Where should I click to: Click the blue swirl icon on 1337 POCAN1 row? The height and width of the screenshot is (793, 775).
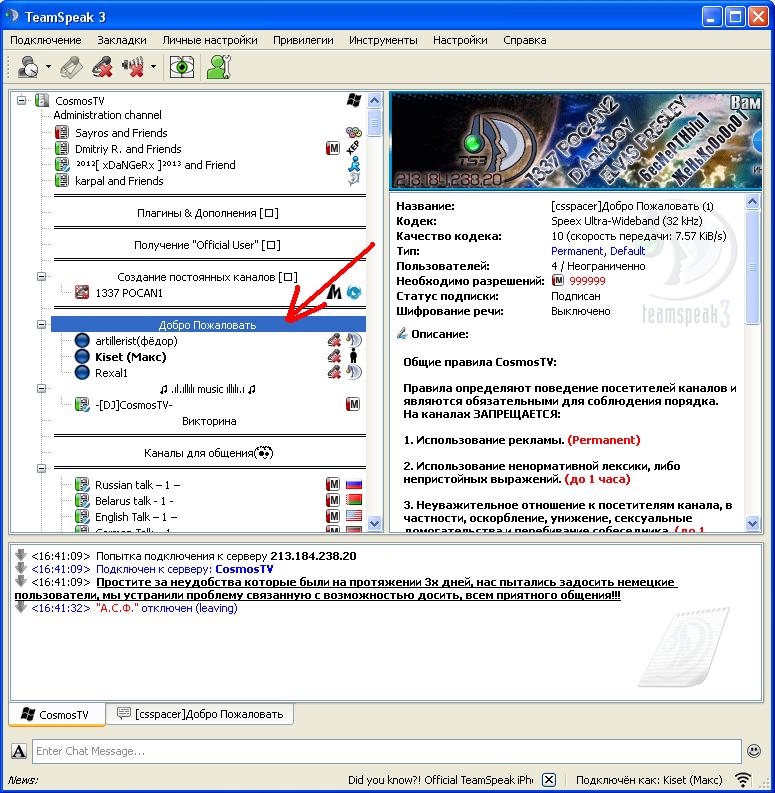(x=354, y=292)
